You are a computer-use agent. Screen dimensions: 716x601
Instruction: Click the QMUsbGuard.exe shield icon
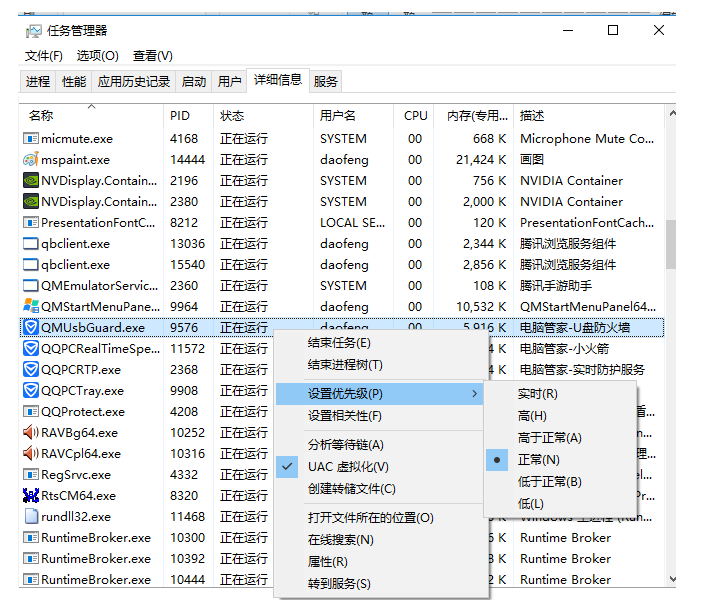click(31, 327)
